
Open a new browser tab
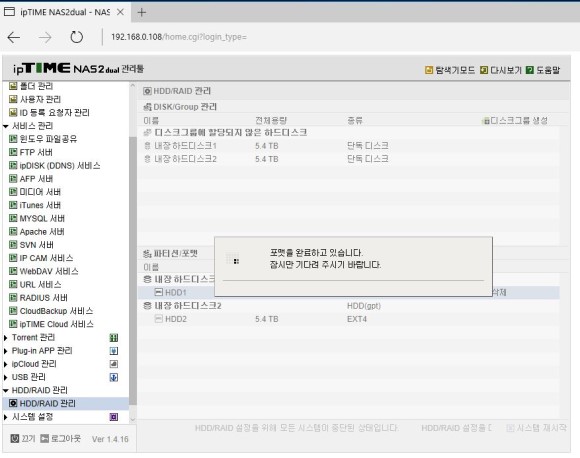click(x=142, y=13)
